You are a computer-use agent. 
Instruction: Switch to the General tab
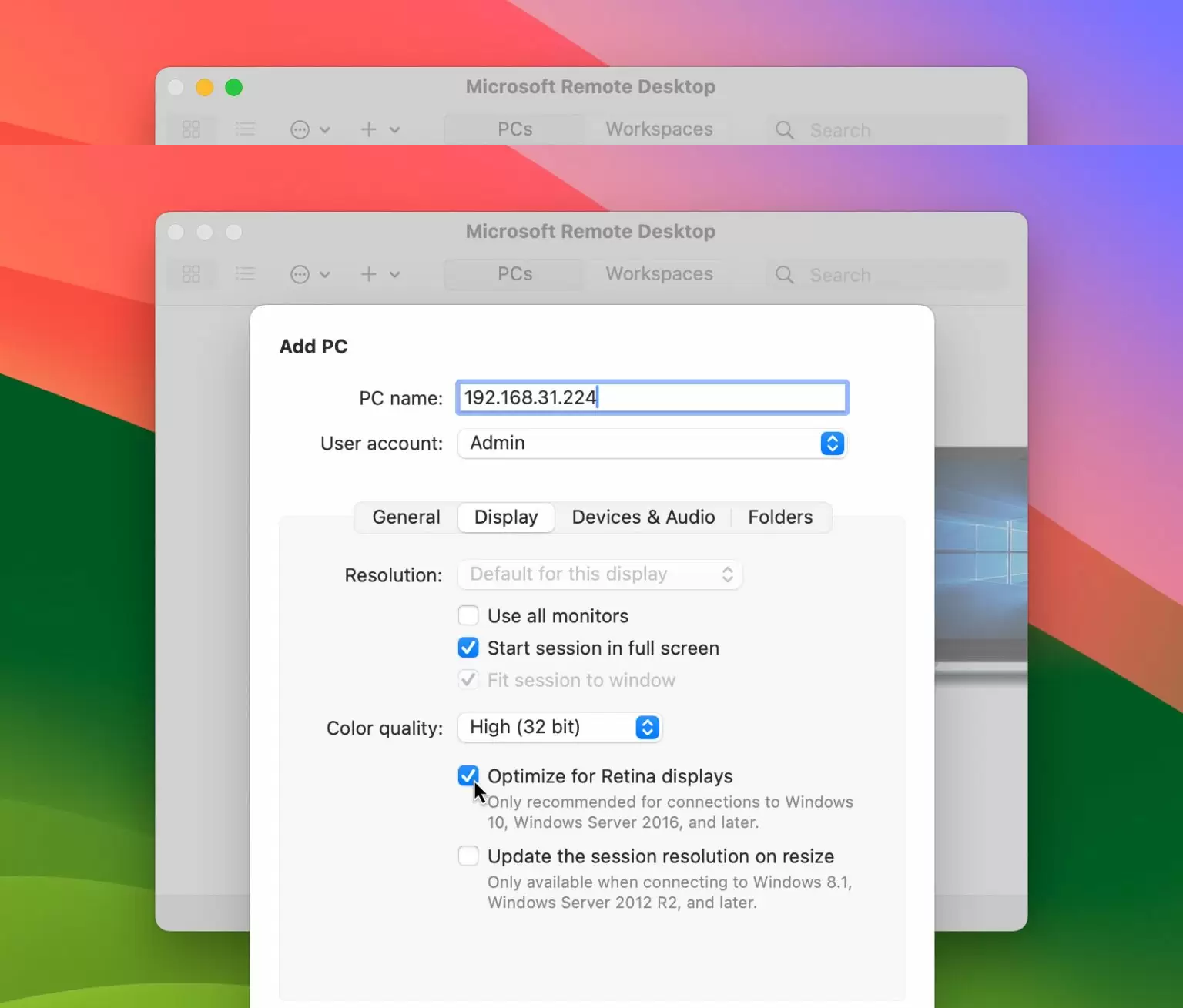[406, 517]
